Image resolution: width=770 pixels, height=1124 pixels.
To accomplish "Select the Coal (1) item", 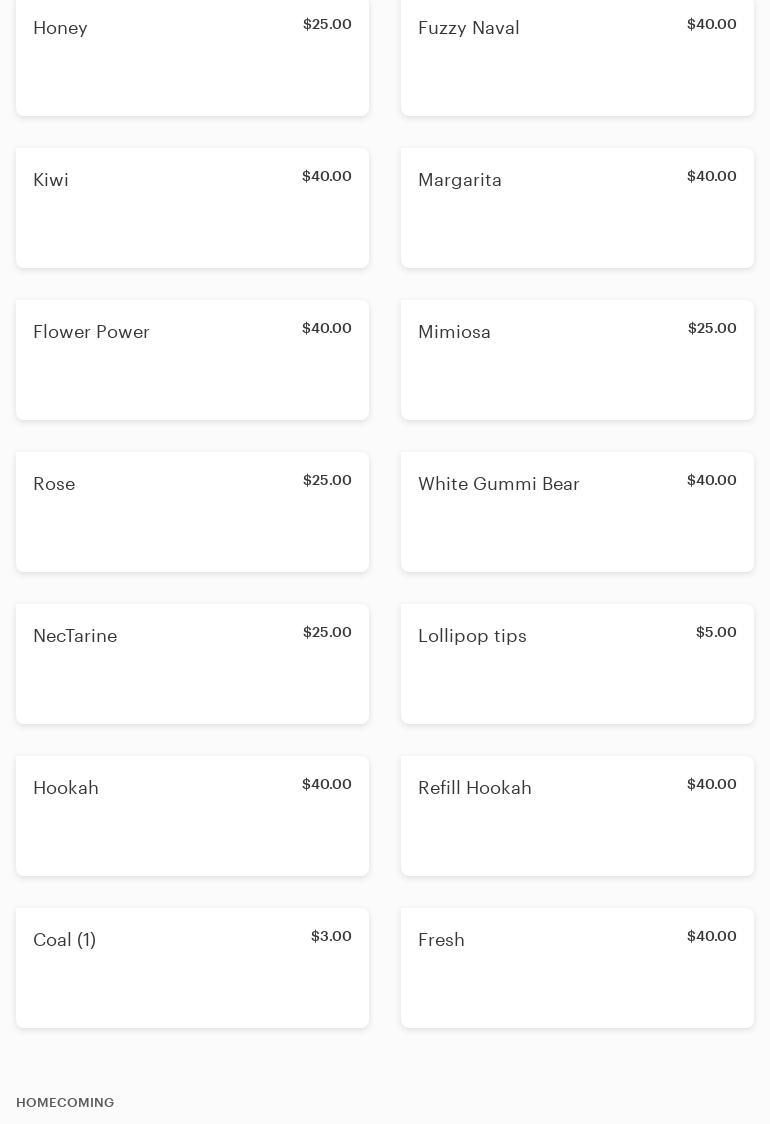I will tap(192, 968).
